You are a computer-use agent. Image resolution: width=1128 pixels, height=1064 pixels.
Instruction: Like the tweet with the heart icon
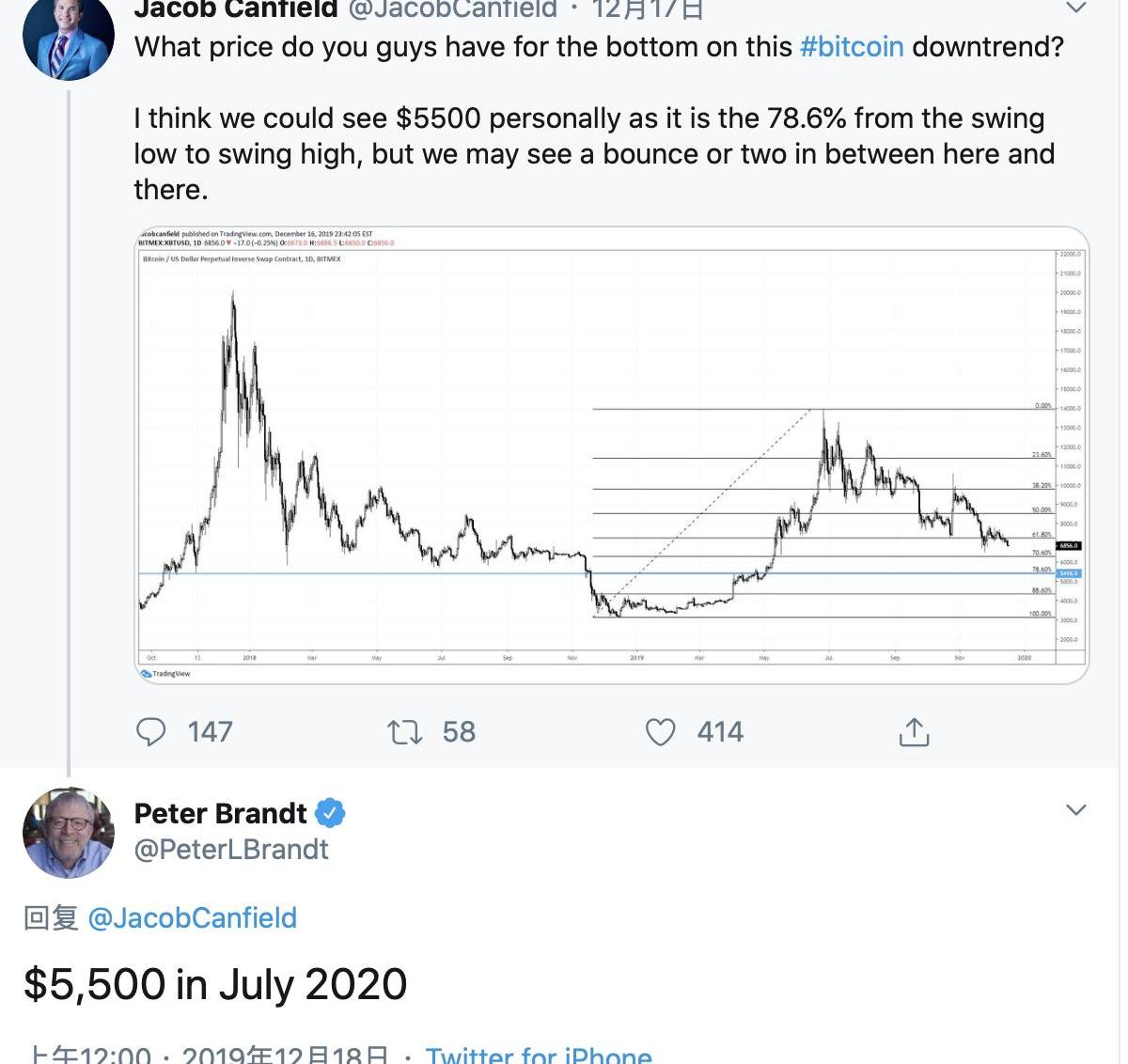[660, 731]
